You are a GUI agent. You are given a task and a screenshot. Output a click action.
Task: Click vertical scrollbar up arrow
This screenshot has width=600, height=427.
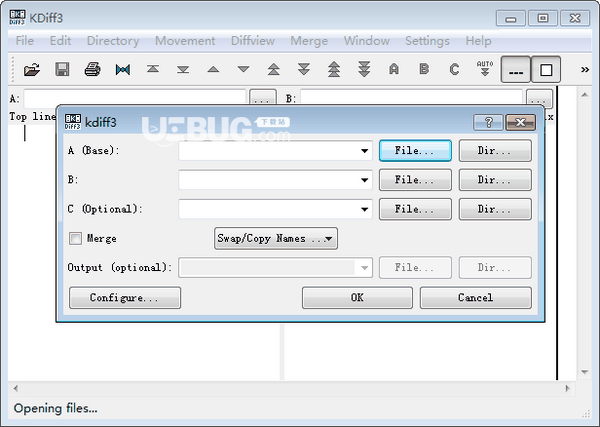click(x=584, y=95)
